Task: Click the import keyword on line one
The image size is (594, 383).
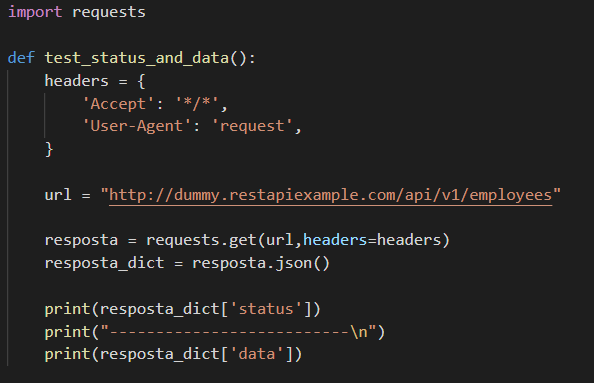Action: 35,12
